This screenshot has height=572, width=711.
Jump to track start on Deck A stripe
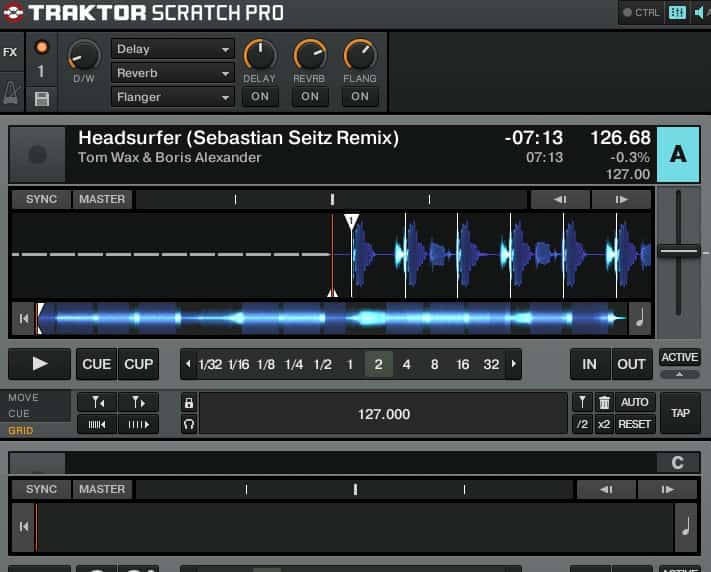point(24,319)
